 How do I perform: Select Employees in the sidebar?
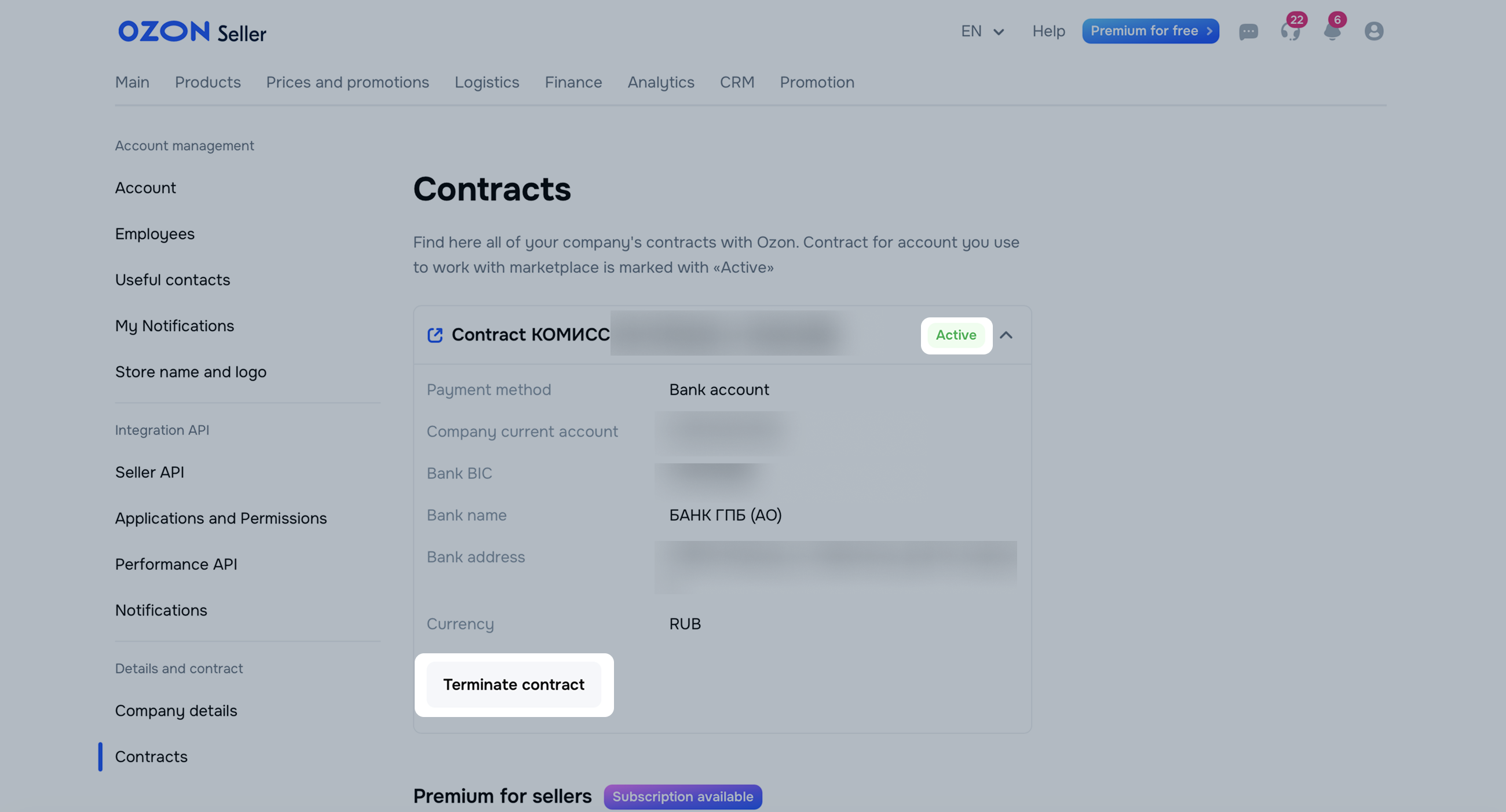[x=154, y=234]
